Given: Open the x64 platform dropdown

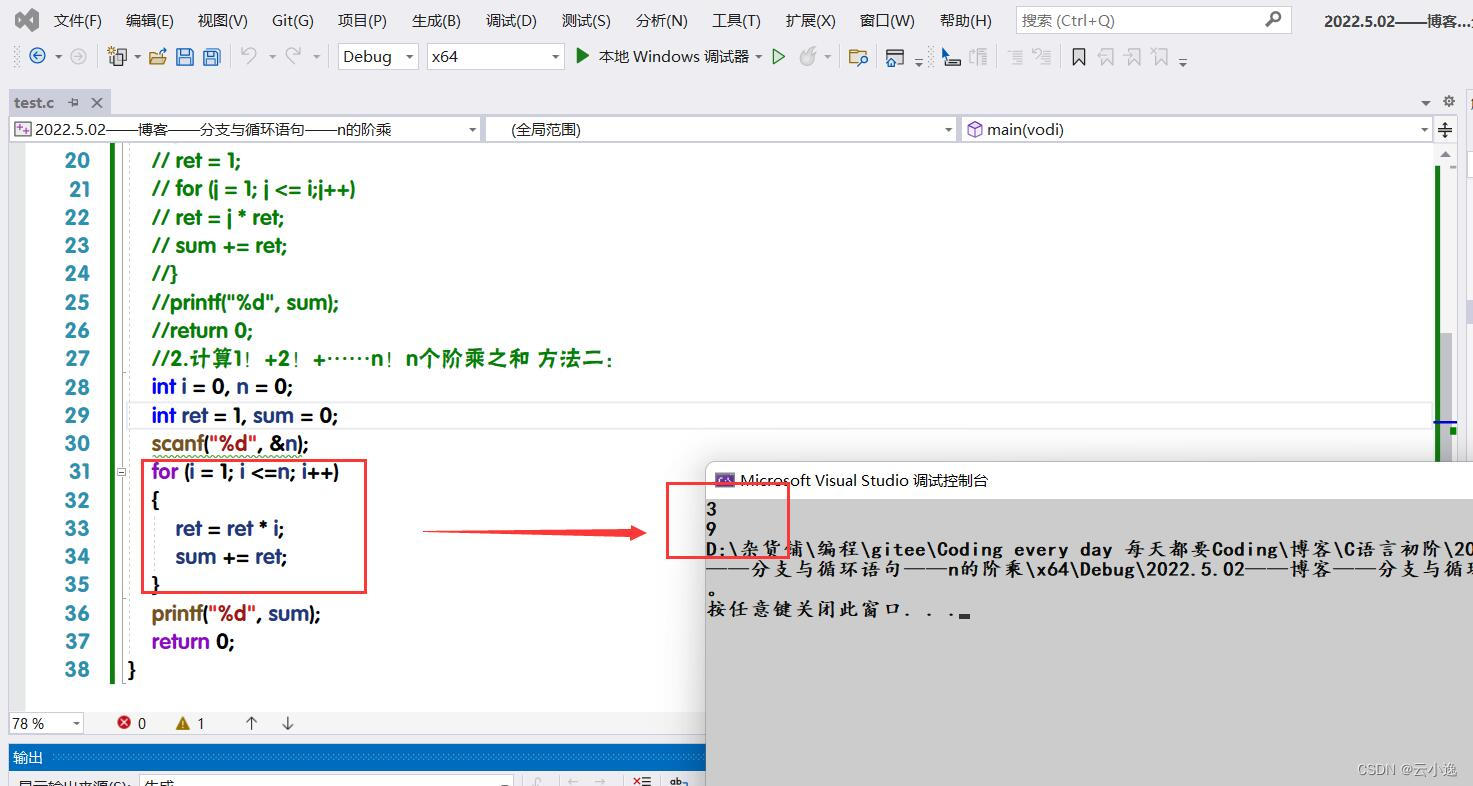Looking at the screenshot, I should (495, 57).
